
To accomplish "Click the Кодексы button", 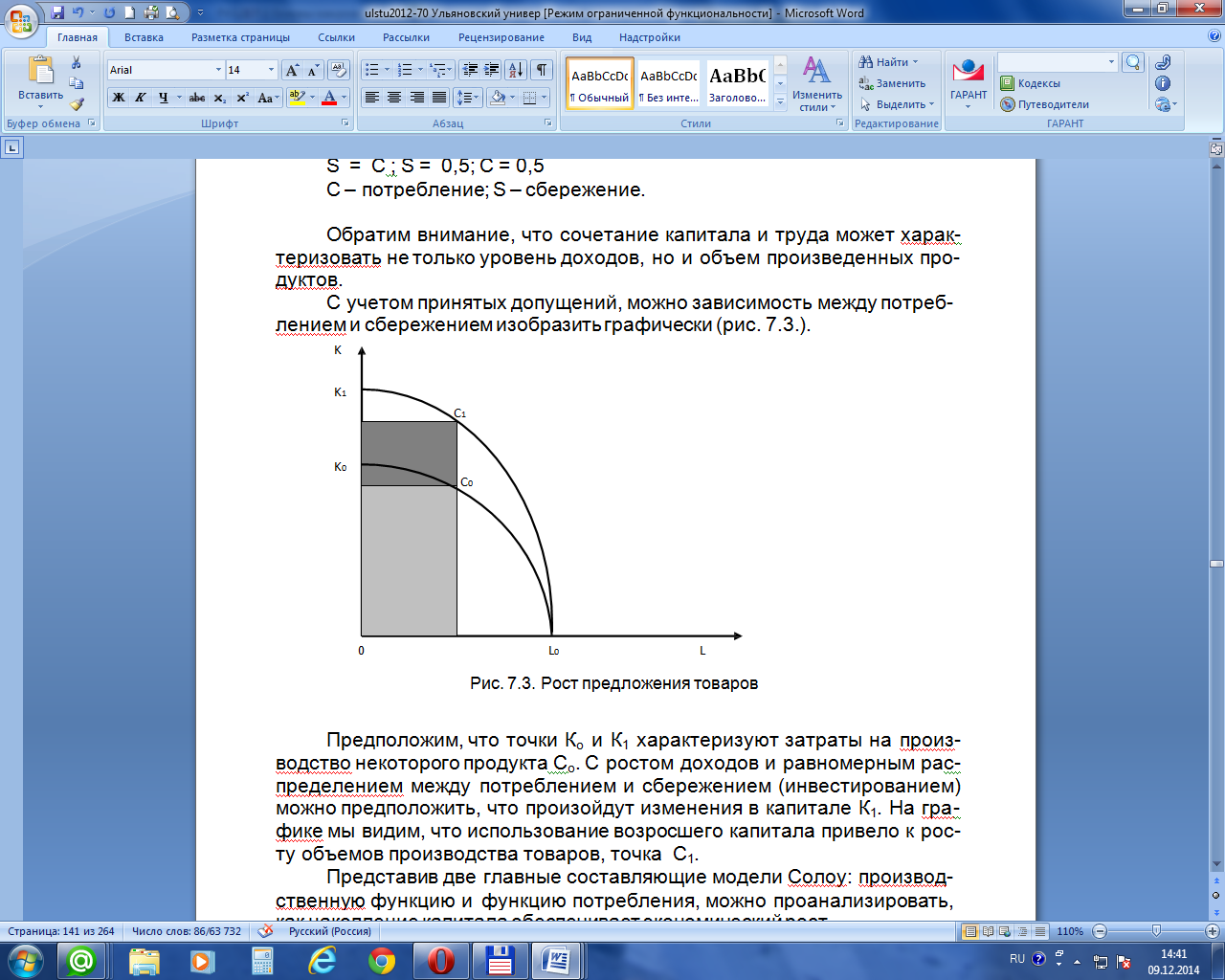I will point(1030,83).
